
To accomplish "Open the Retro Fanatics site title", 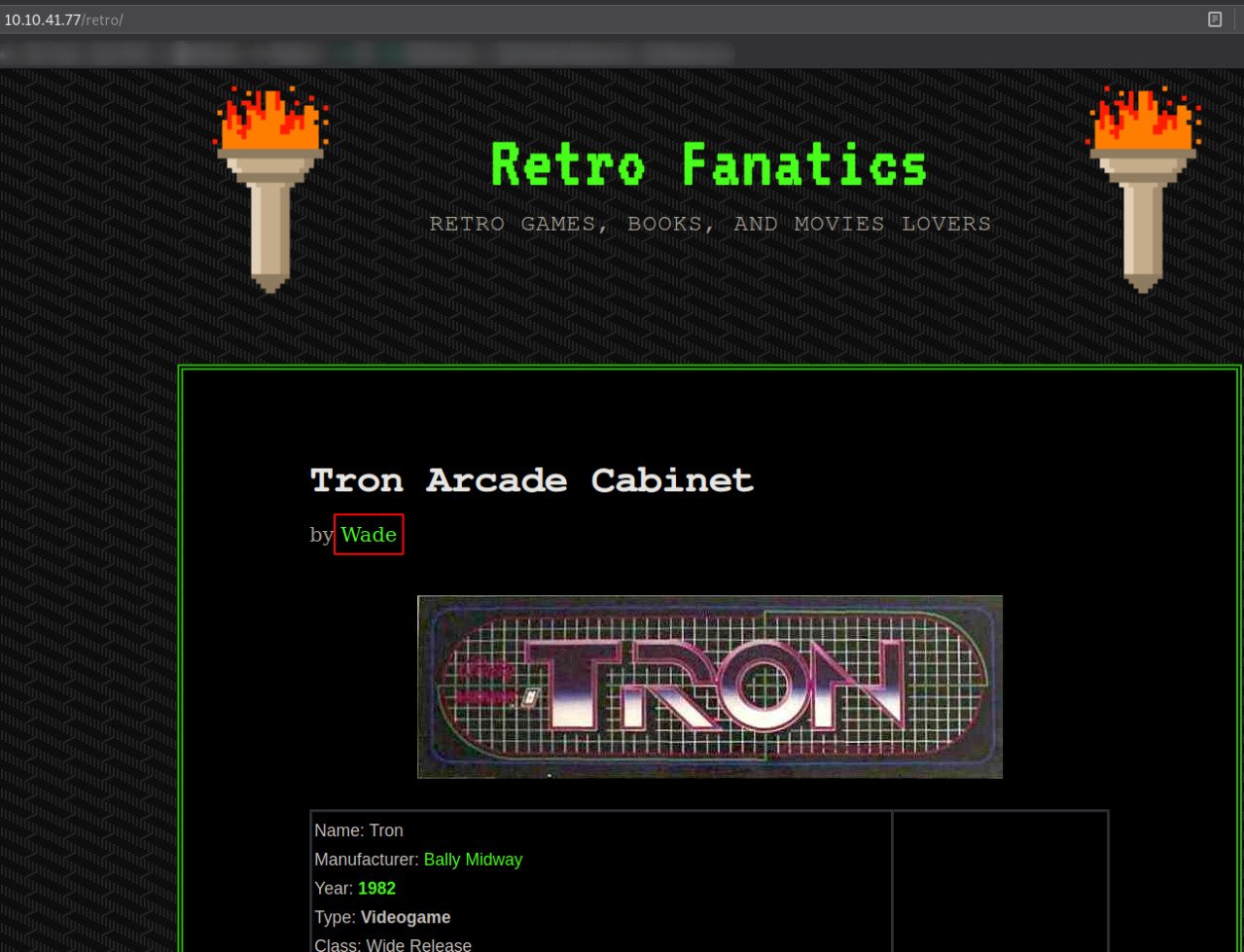I will pyautogui.click(x=710, y=164).
